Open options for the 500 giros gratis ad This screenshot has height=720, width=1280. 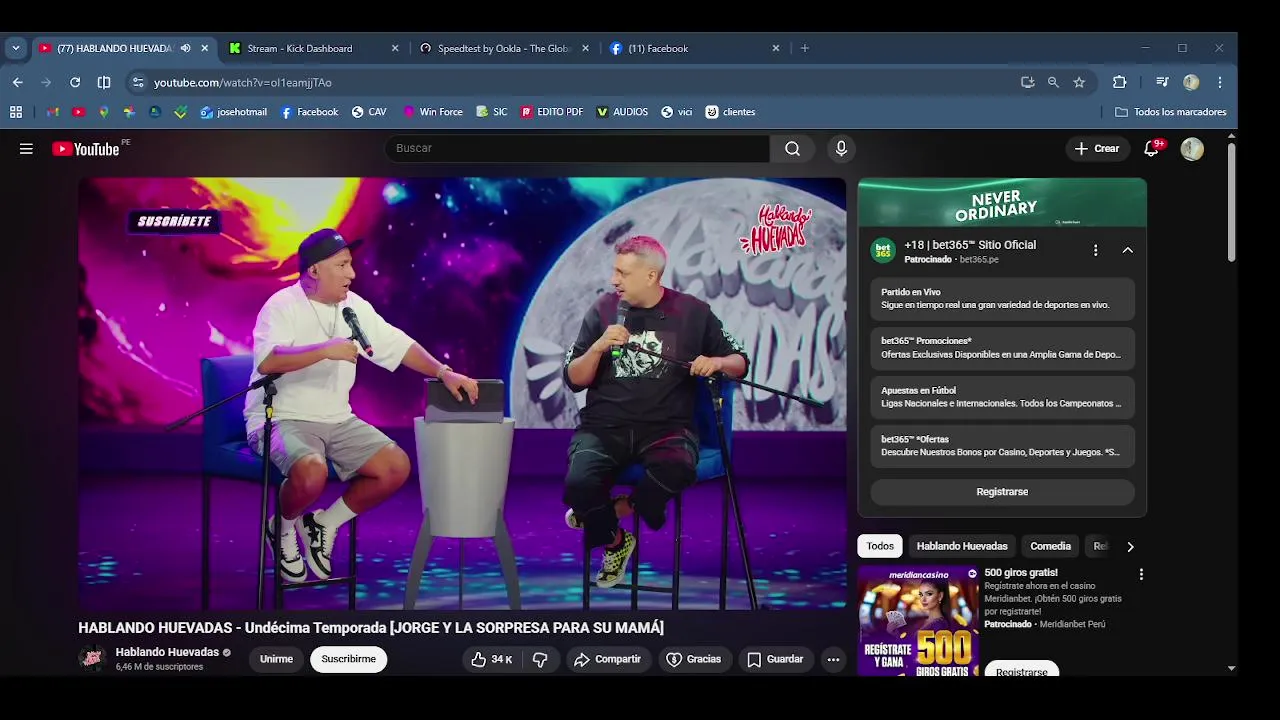click(x=1141, y=575)
